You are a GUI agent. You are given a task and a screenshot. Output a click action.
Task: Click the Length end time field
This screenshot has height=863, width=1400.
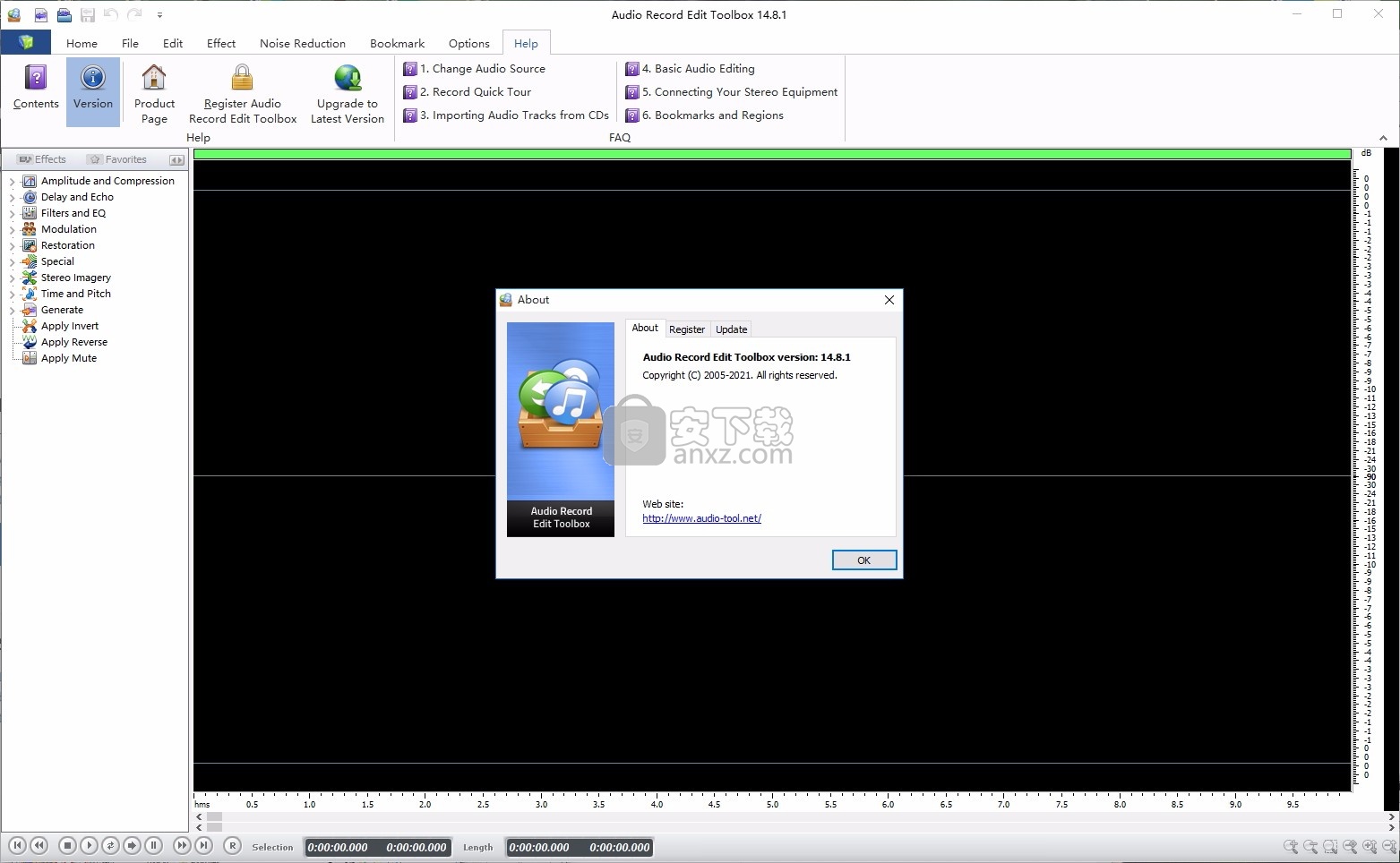(620, 847)
